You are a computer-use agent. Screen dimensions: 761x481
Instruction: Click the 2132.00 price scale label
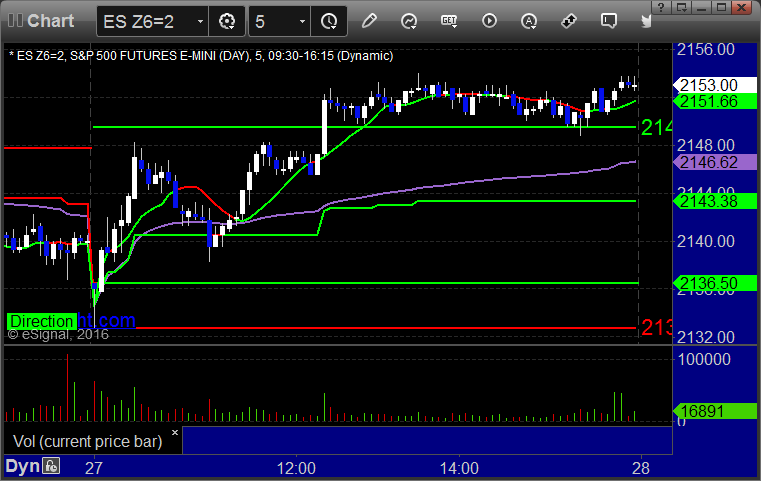(x=706, y=337)
